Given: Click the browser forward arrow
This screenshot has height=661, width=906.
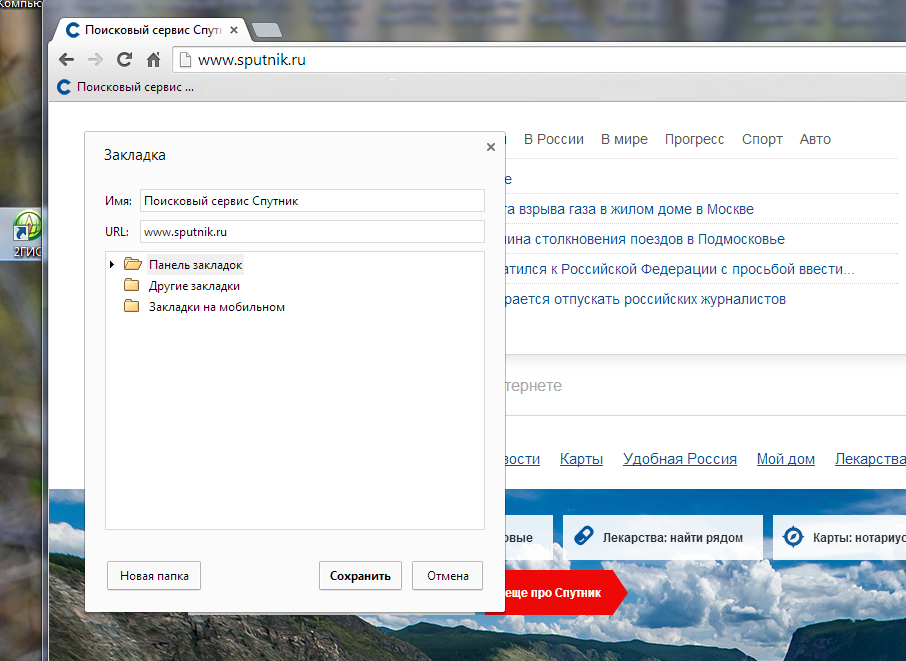Looking at the screenshot, I should point(95,60).
